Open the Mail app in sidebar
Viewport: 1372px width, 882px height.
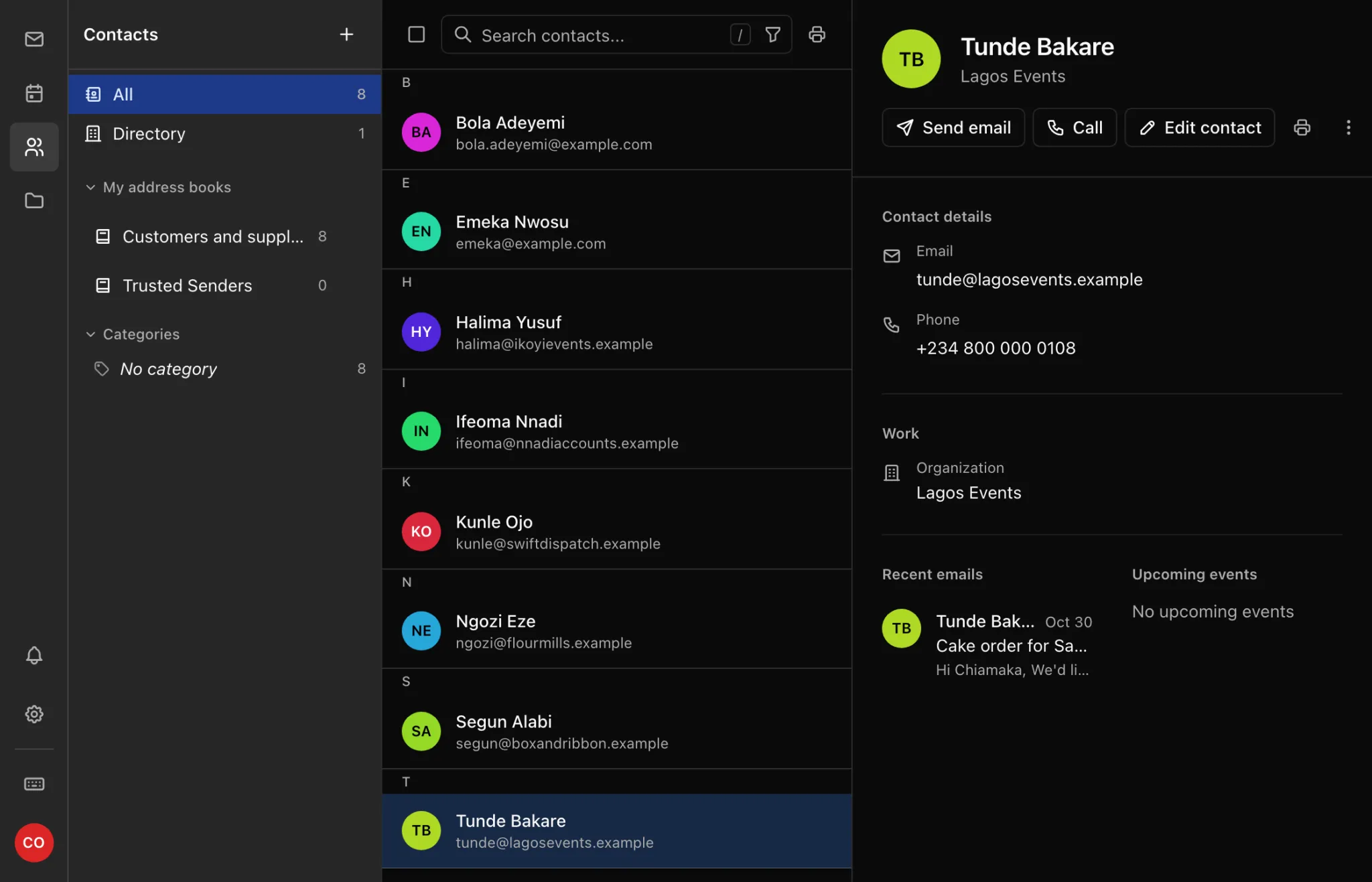[x=34, y=40]
